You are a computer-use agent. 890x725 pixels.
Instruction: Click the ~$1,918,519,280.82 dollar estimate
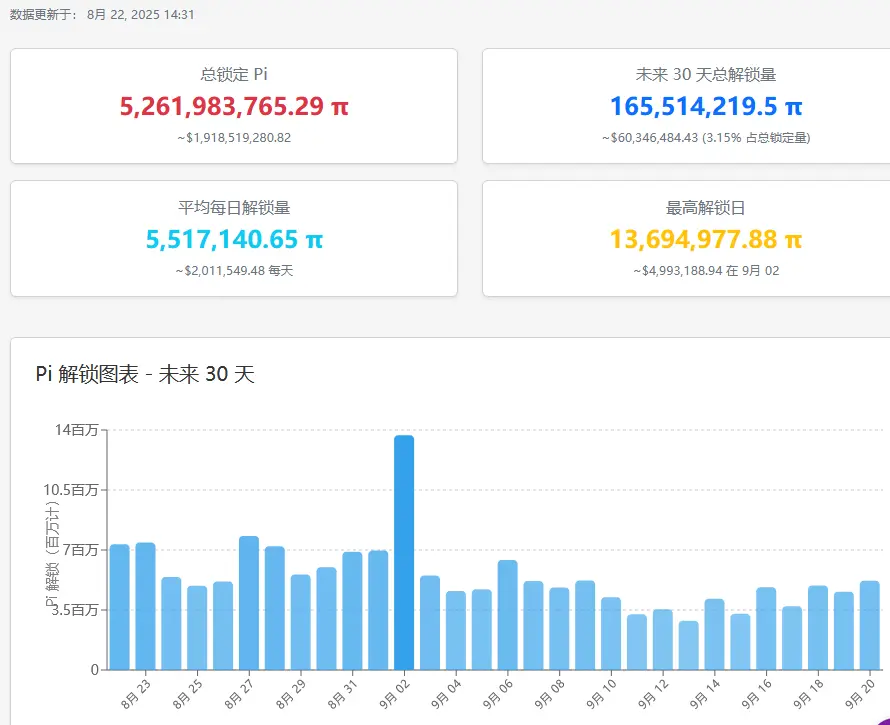pyautogui.click(x=234, y=138)
